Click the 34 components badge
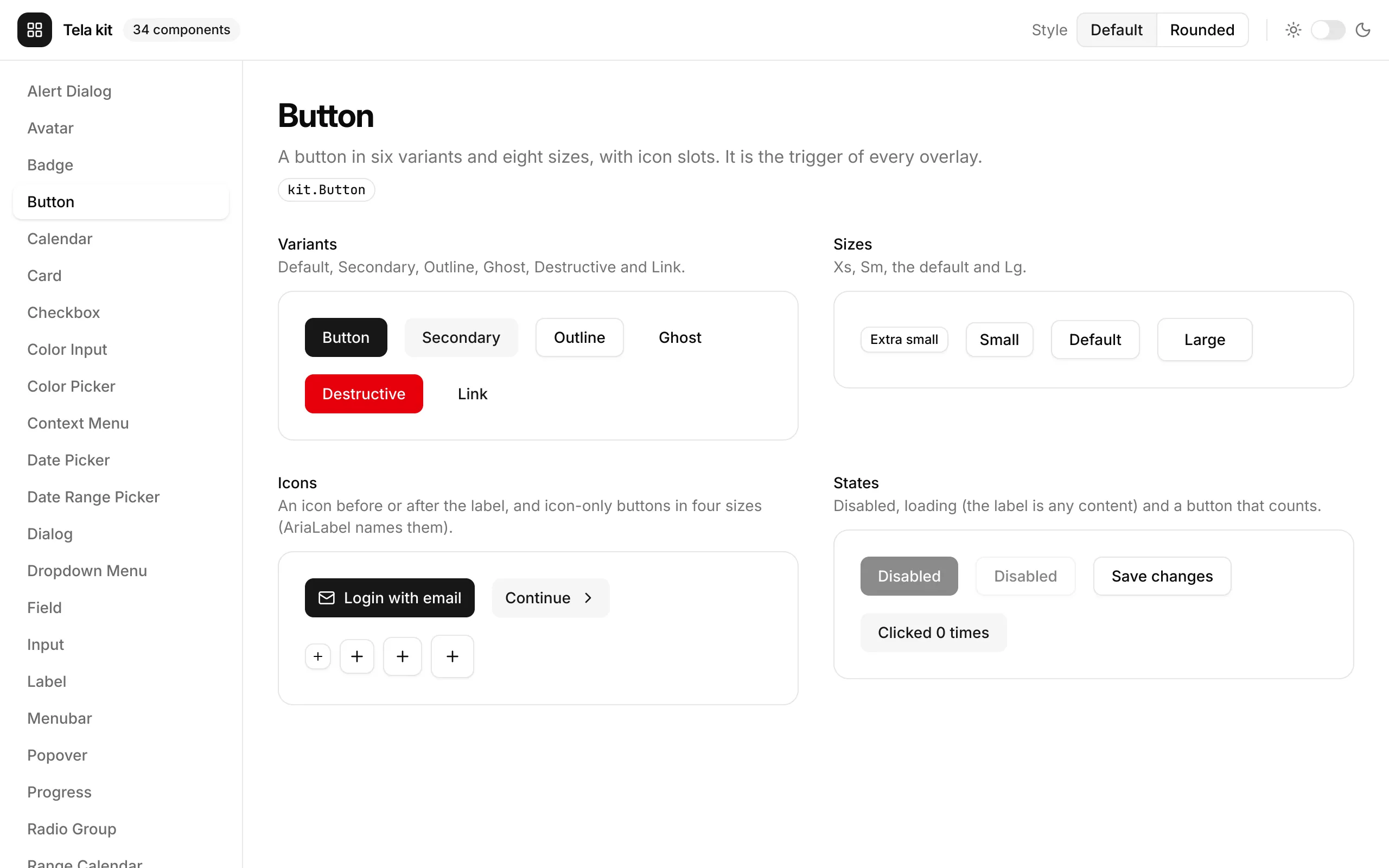This screenshot has width=1389, height=868. tap(181, 30)
